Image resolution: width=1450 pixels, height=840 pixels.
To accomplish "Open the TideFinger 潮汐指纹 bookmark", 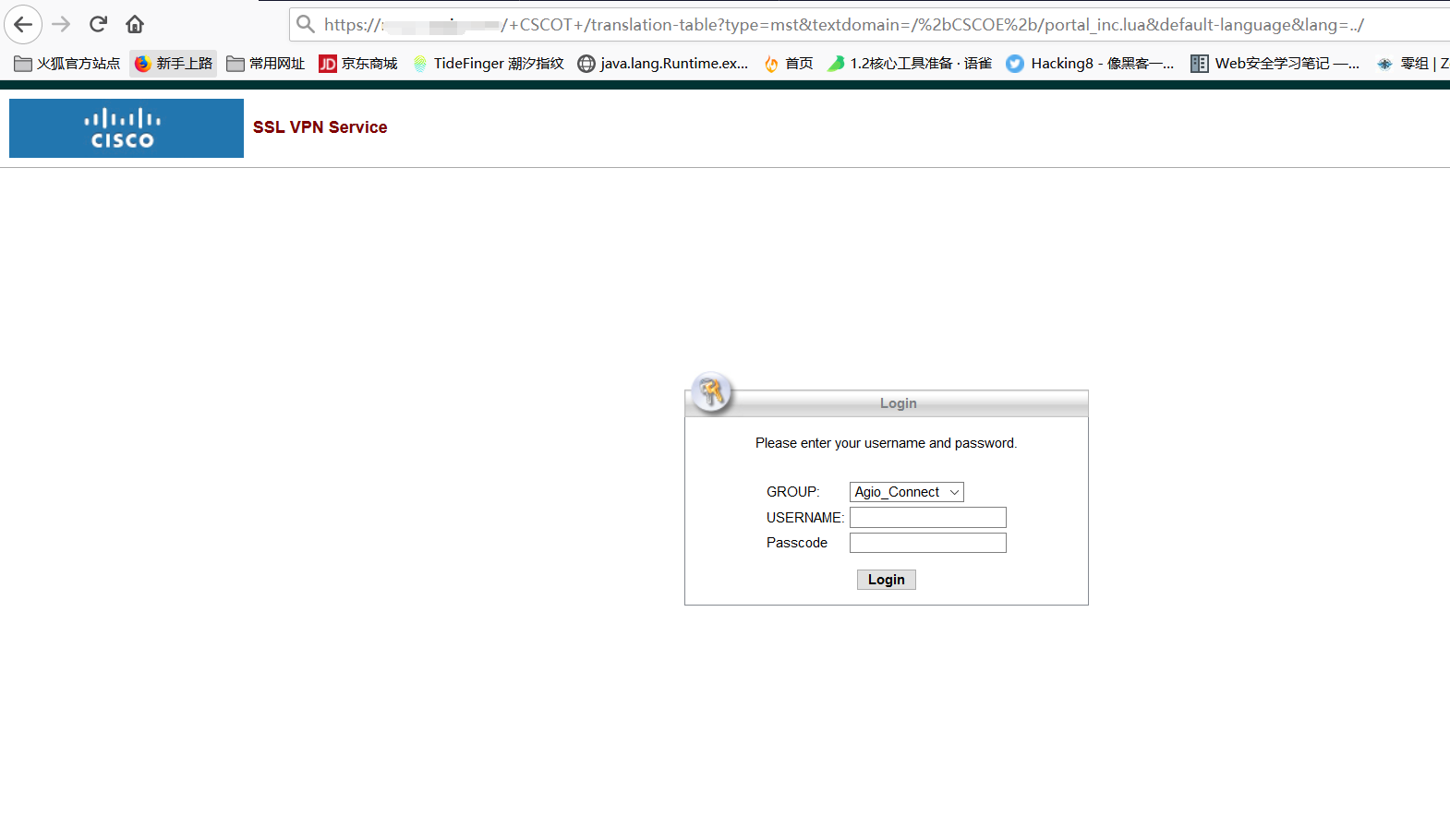I will coord(488,64).
